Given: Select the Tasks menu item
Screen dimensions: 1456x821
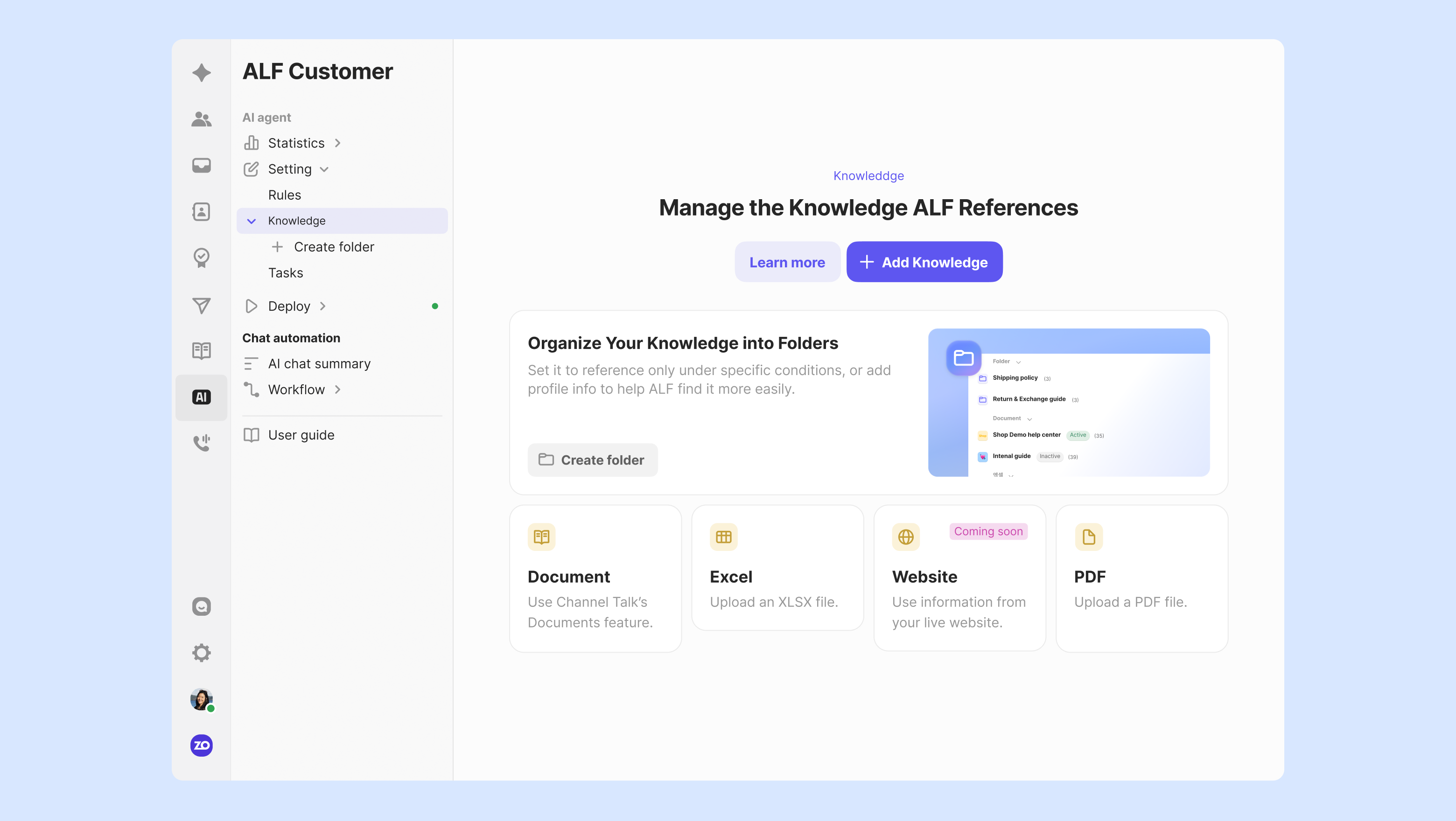Looking at the screenshot, I should [x=286, y=273].
